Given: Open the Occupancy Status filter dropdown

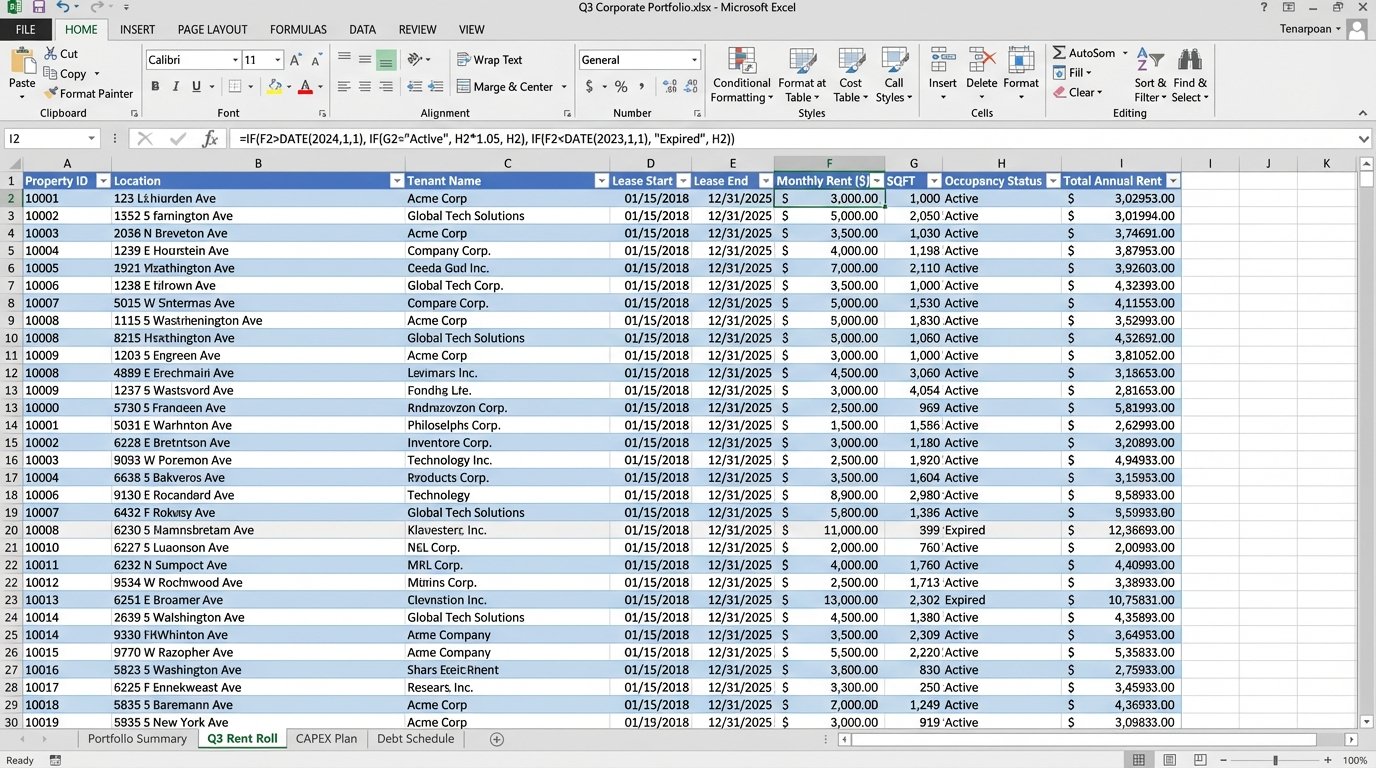Looking at the screenshot, I should (x=1053, y=181).
